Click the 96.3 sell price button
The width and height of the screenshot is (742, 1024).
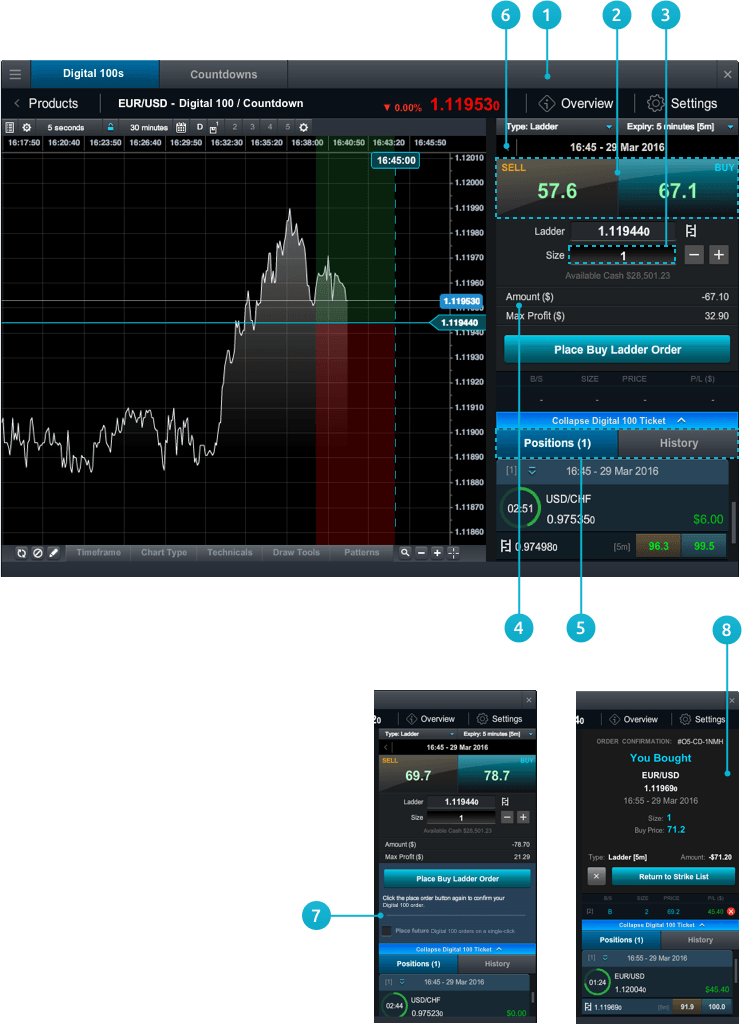(658, 546)
